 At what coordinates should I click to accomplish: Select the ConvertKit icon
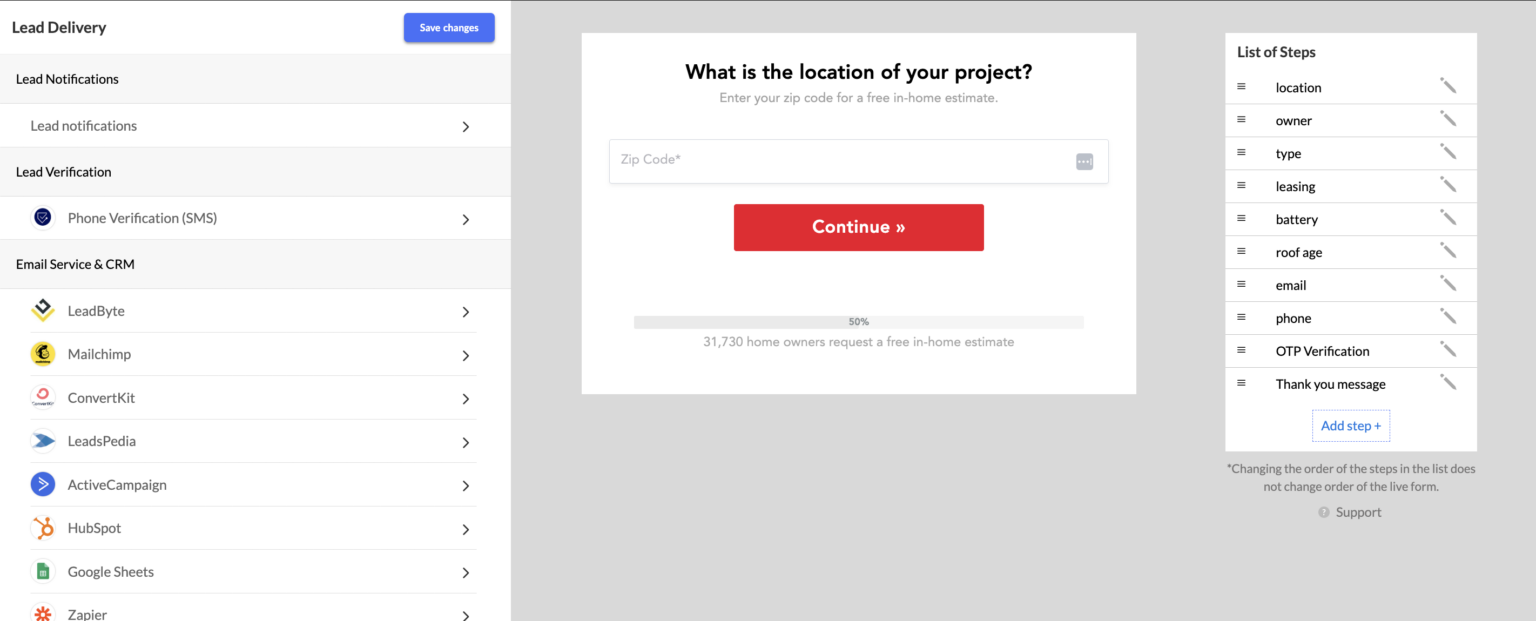[x=43, y=397]
